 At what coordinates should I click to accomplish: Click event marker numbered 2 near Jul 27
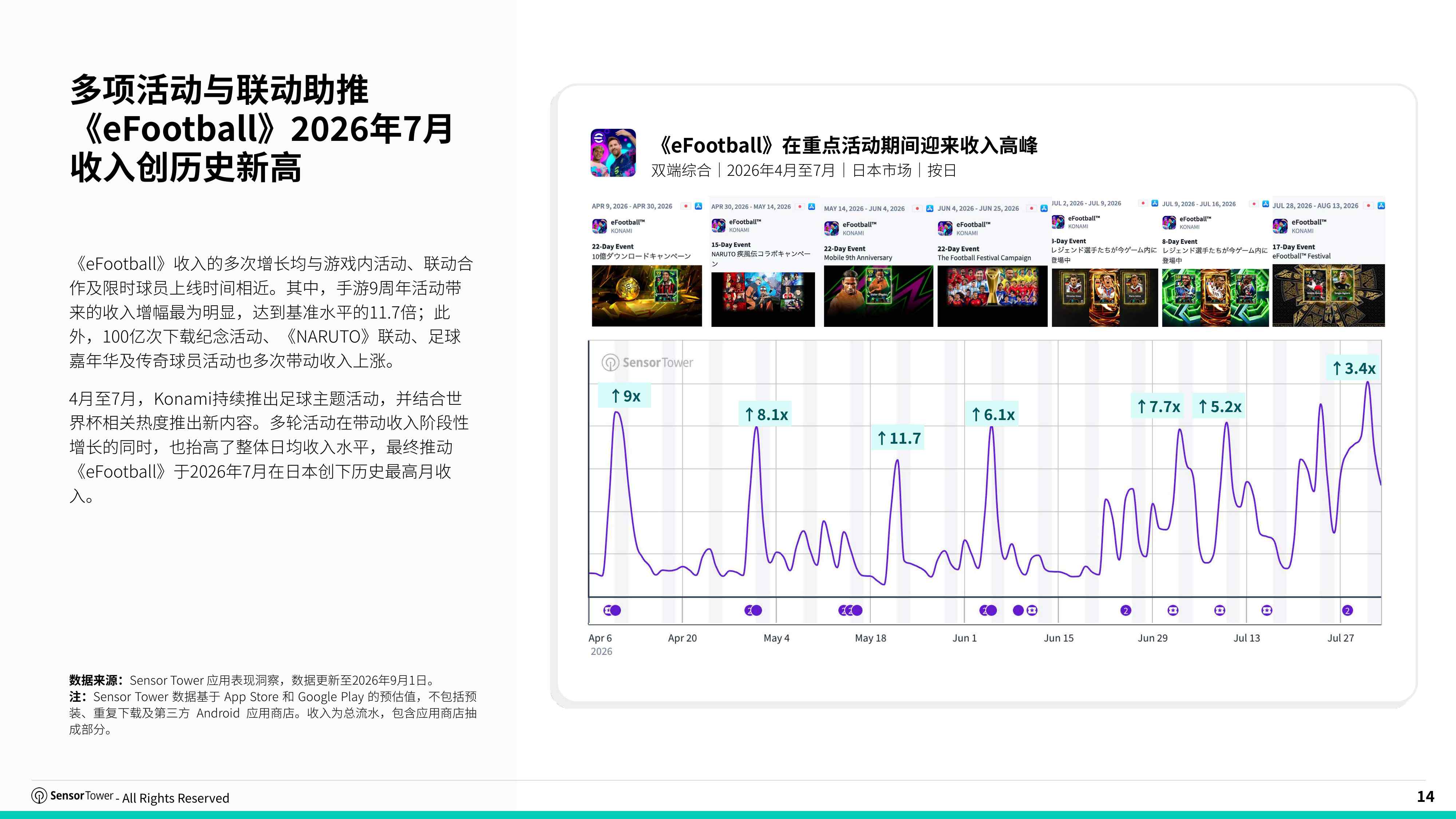click(x=1348, y=610)
